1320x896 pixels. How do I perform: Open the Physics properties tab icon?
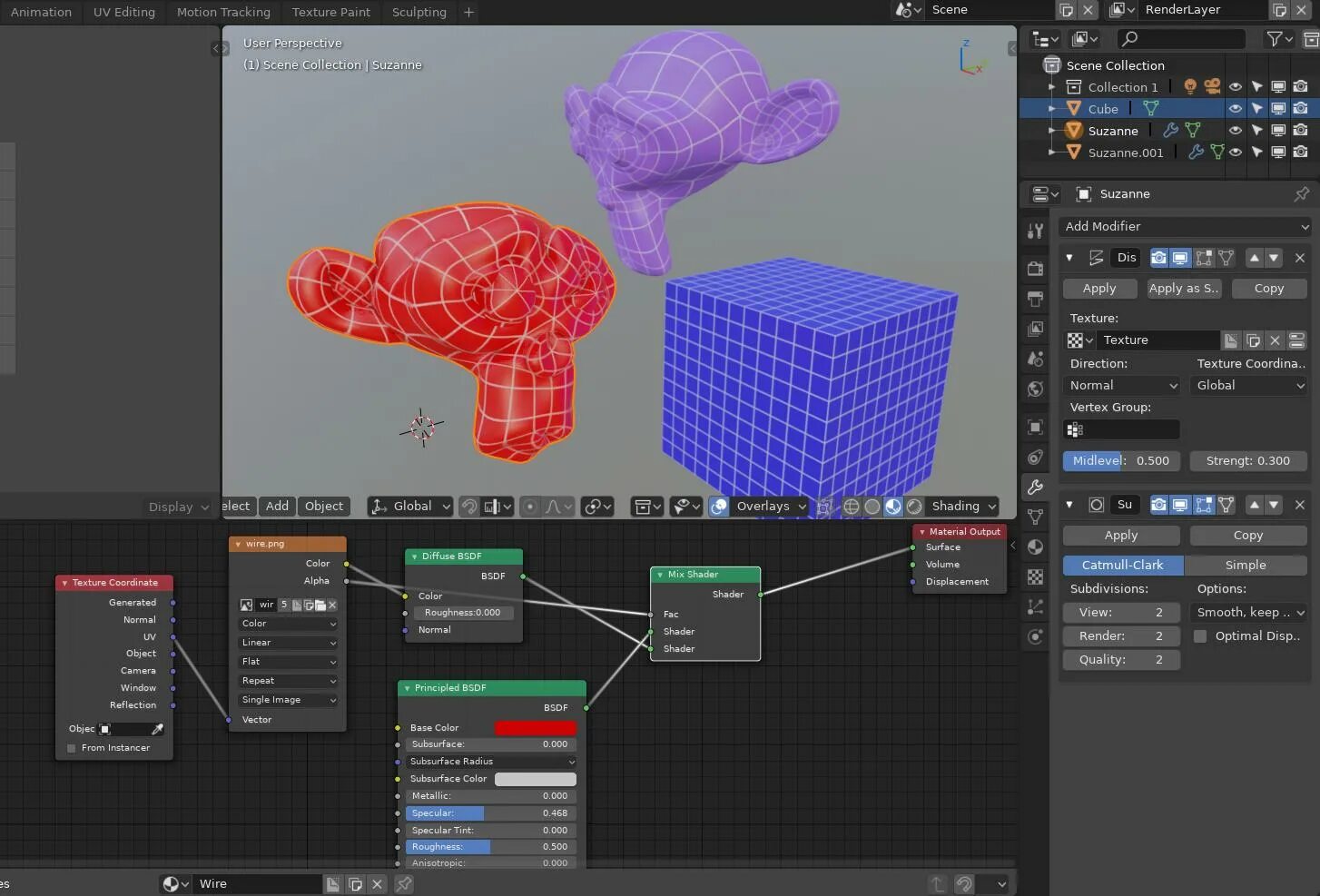1035,636
